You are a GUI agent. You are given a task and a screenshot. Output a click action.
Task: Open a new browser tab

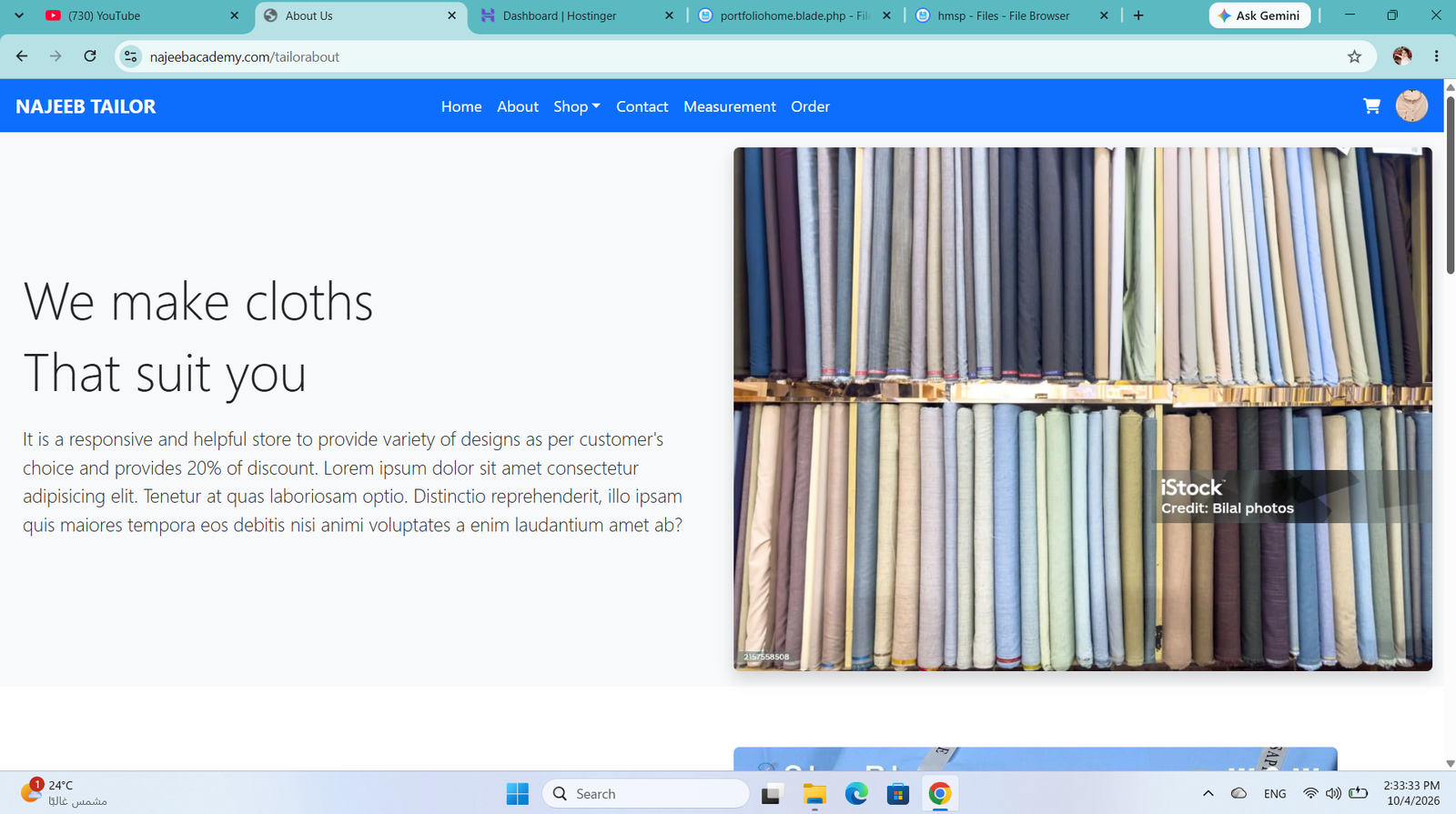tap(1138, 15)
